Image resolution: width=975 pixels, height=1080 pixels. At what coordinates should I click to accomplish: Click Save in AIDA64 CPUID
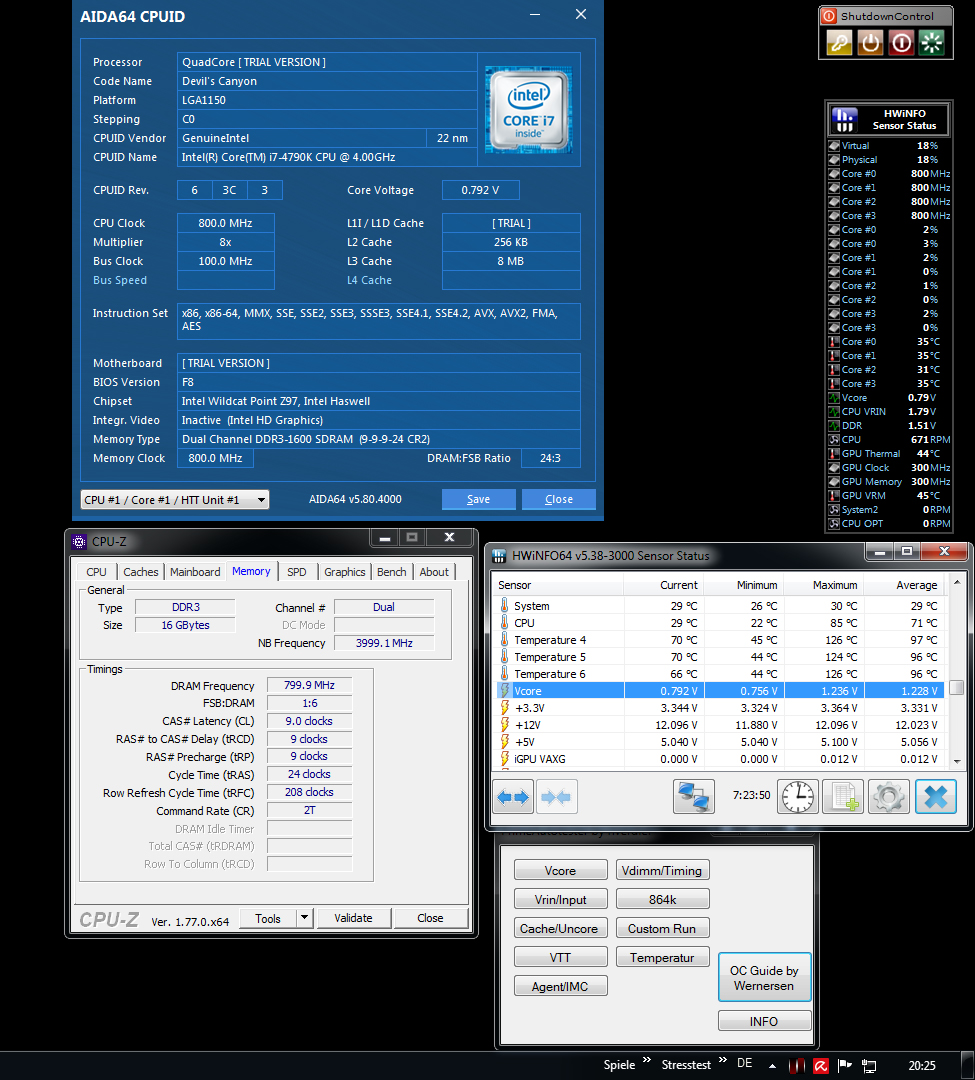tap(479, 499)
